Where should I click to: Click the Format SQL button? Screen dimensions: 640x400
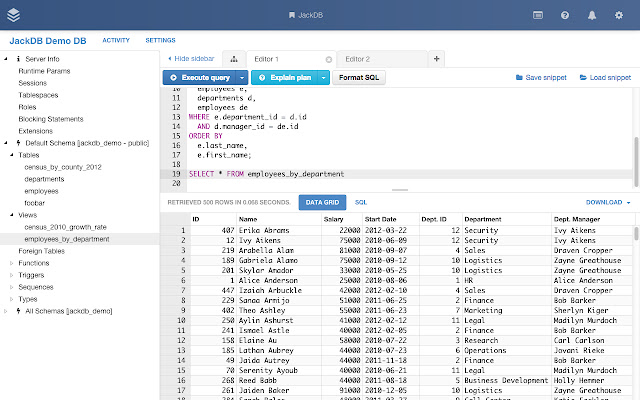[358, 77]
